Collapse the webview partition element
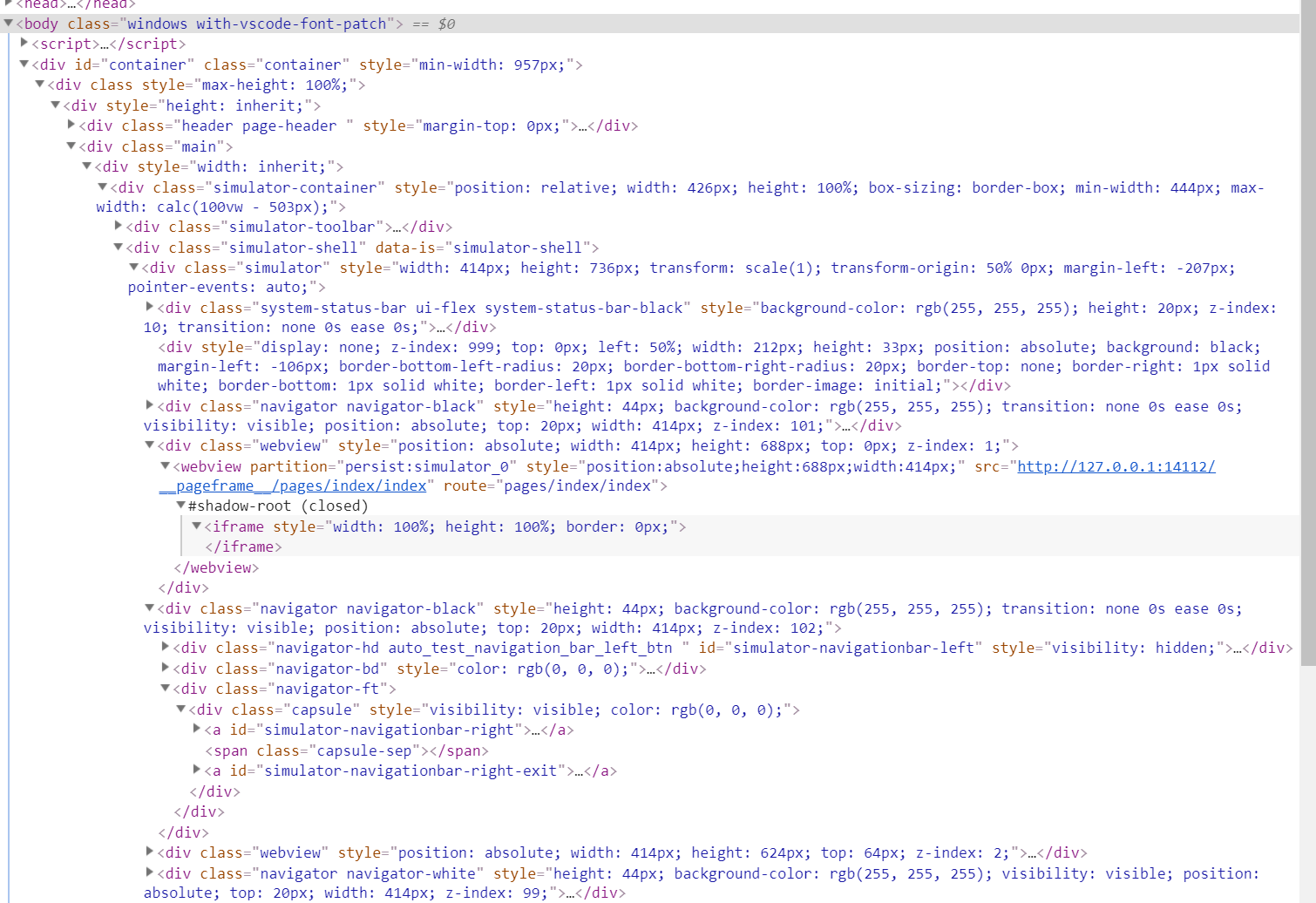Image resolution: width=1316 pixels, height=903 pixels. coord(166,466)
